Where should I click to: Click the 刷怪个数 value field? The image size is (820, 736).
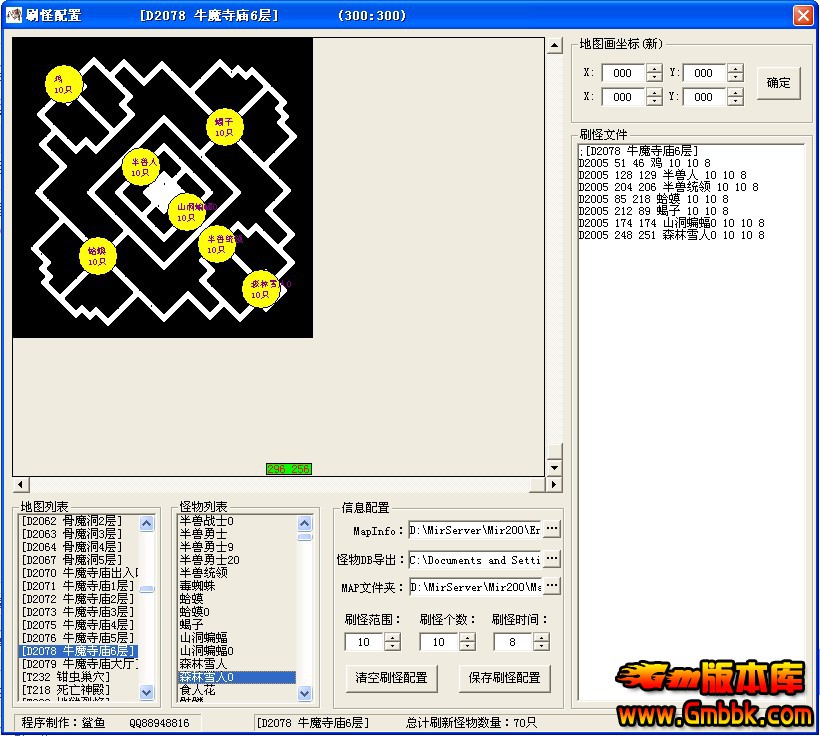(x=439, y=642)
